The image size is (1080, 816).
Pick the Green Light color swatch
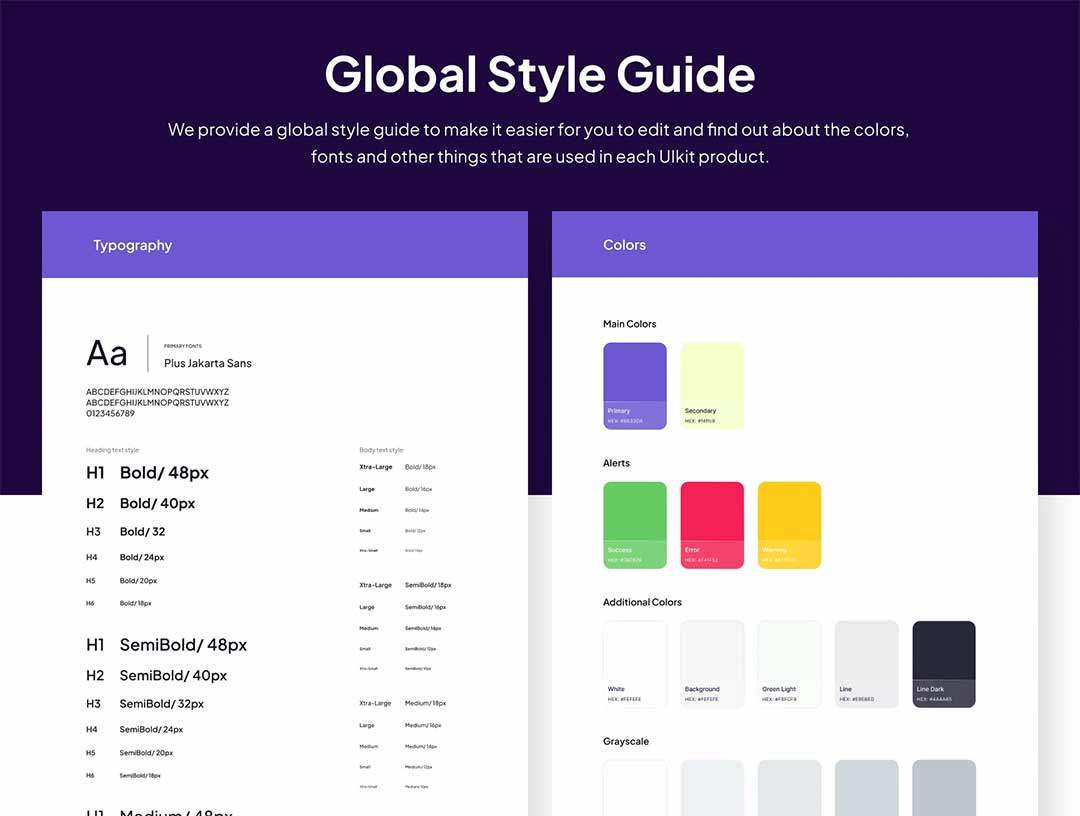pyautogui.click(x=789, y=663)
